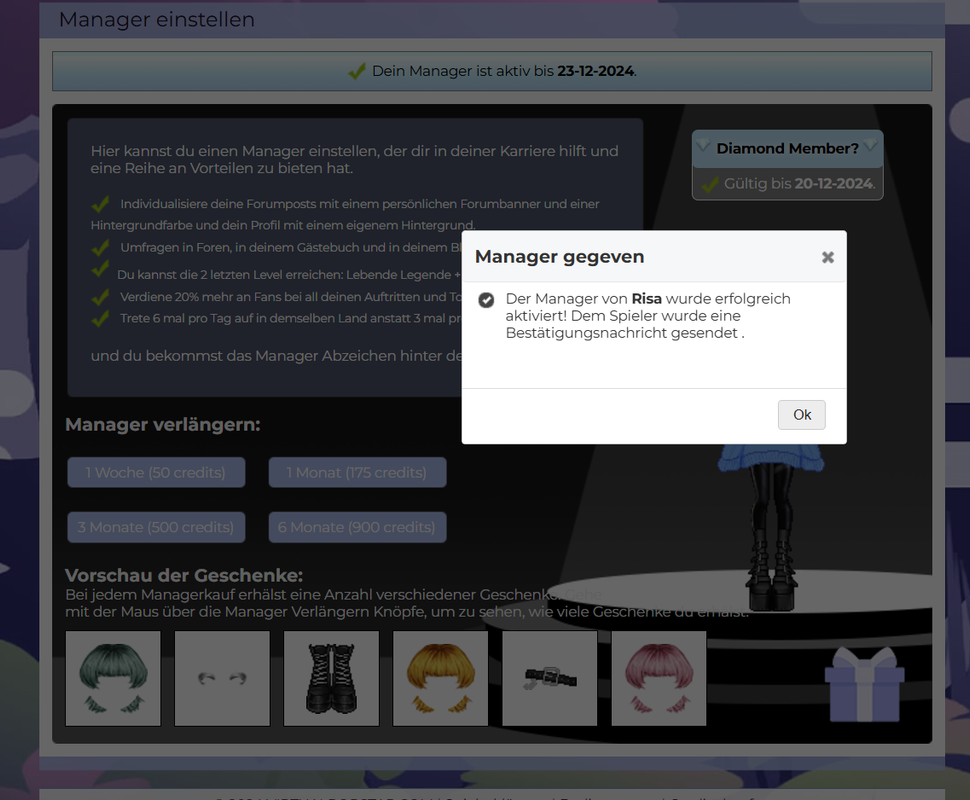Click the checkmark next to Gültig bis 20-12-2024
This screenshot has width=970, height=800.
pyautogui.click(x=711, y=184)
